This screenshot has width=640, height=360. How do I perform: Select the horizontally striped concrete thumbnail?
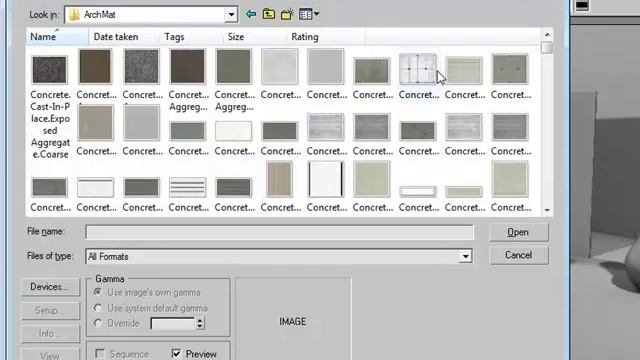click(x=188, y=188)
